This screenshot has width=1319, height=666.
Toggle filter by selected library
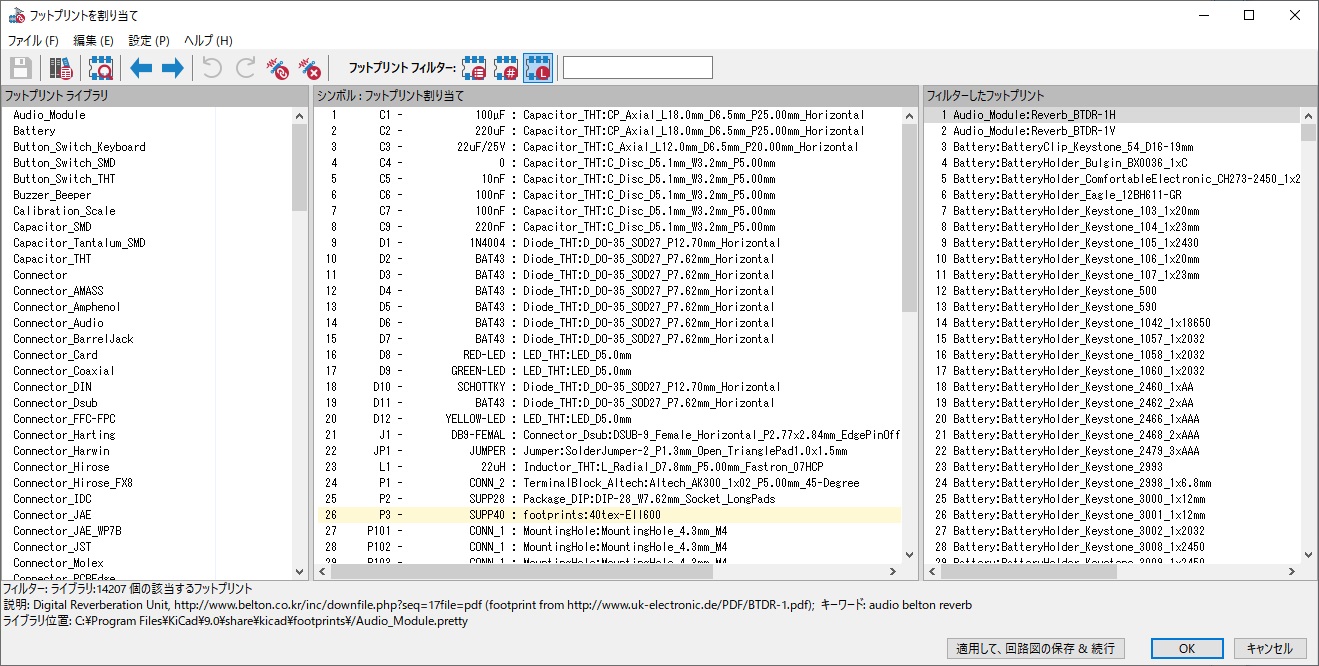(x=537, y=68)
